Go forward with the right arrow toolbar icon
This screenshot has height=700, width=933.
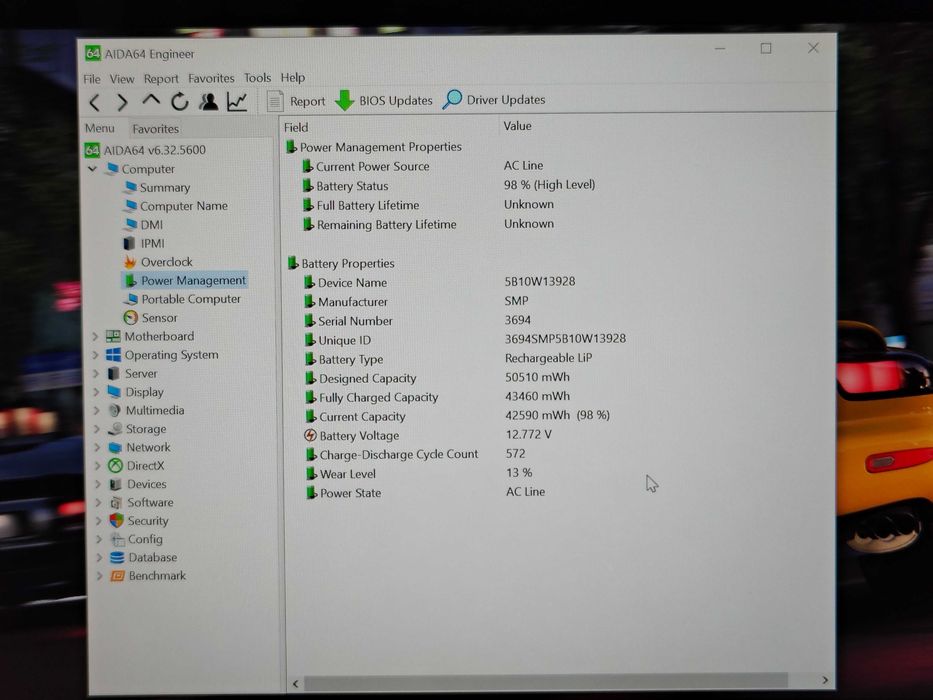(x=122, y=102)
